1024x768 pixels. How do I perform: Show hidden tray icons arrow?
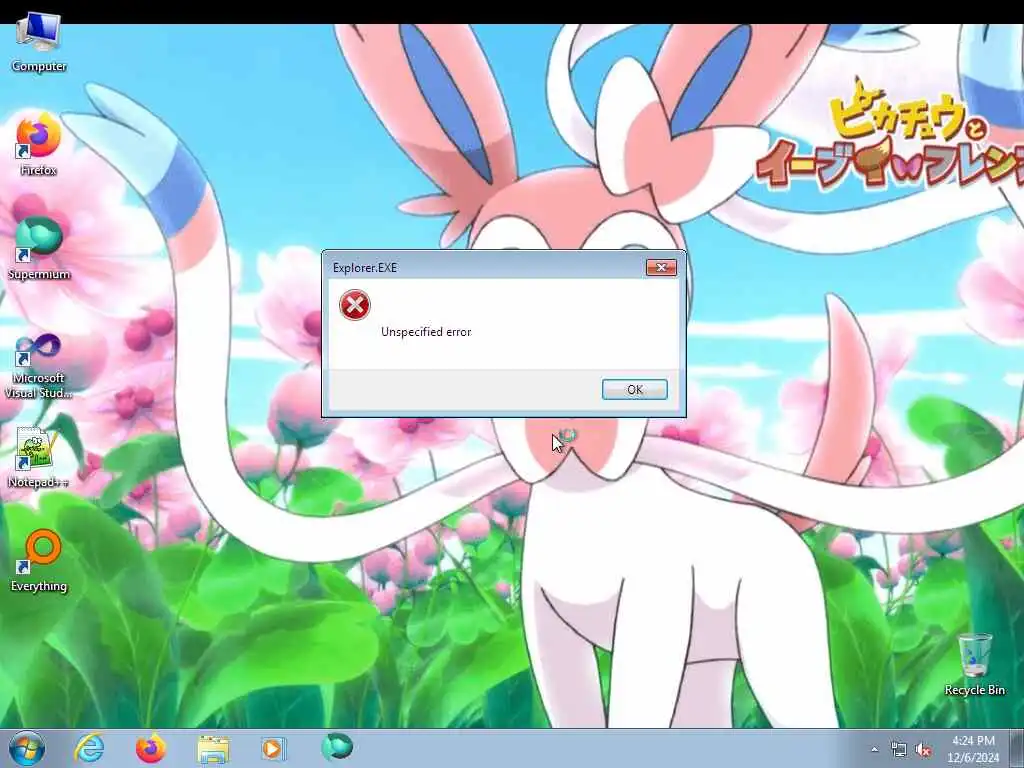click(874, 750)
